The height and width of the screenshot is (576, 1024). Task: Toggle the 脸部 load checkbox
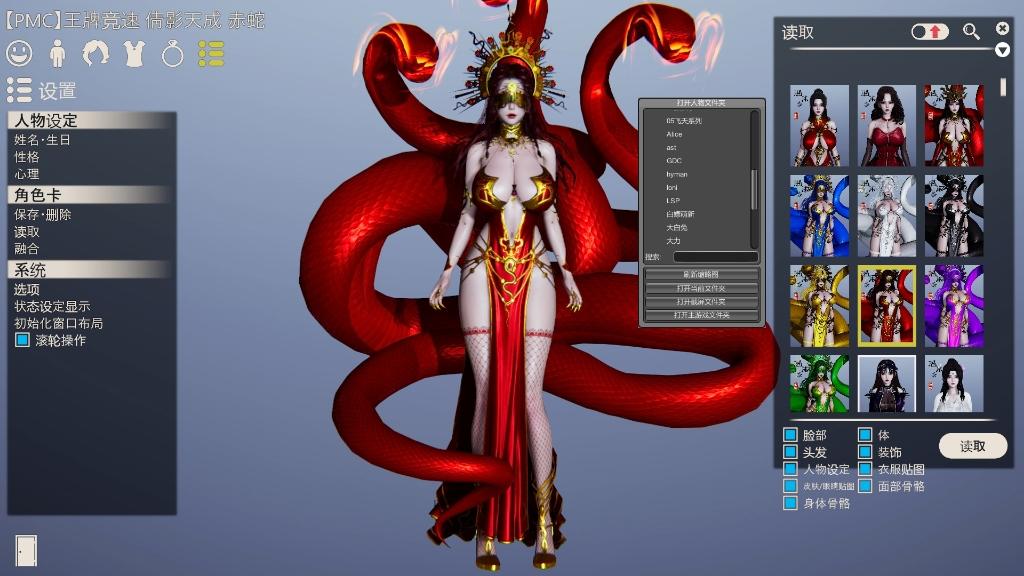pyautogui.click(x=790, y=435)
